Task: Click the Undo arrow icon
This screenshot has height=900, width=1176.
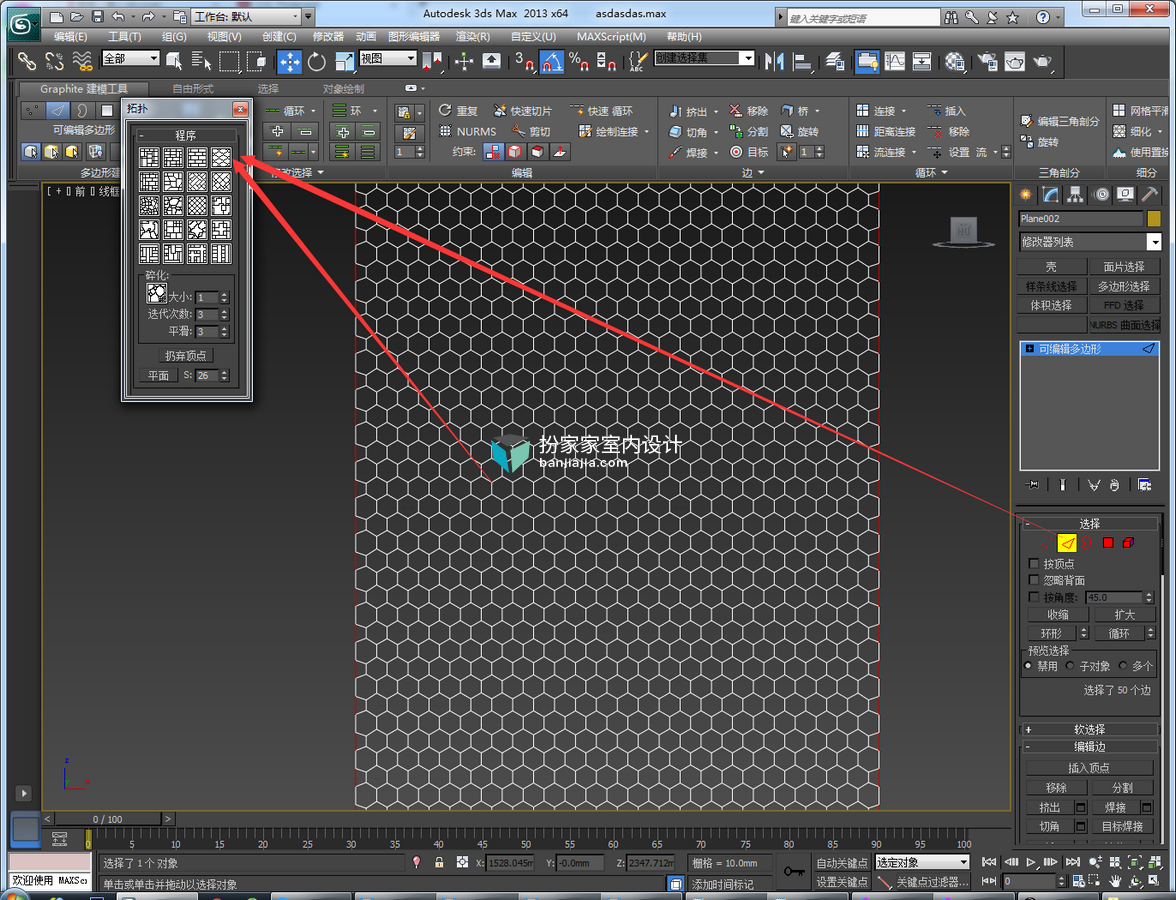Action: [118, 16]
